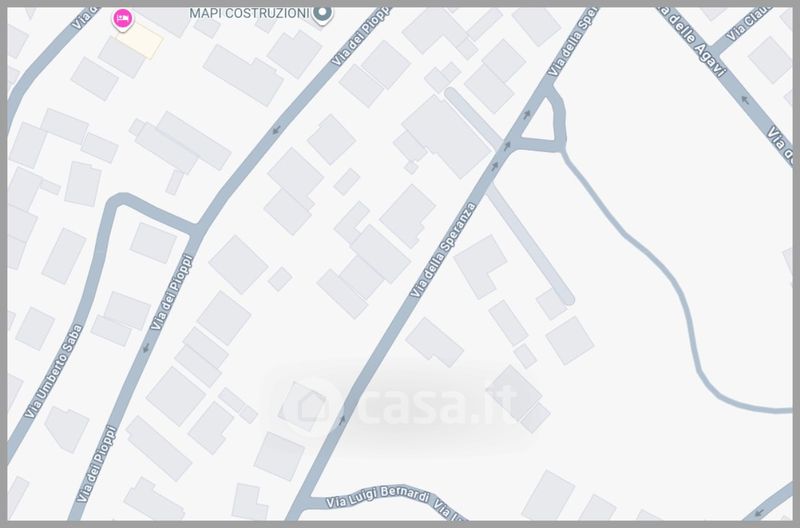Click the pink hotel bed marker

click(122, 19)
